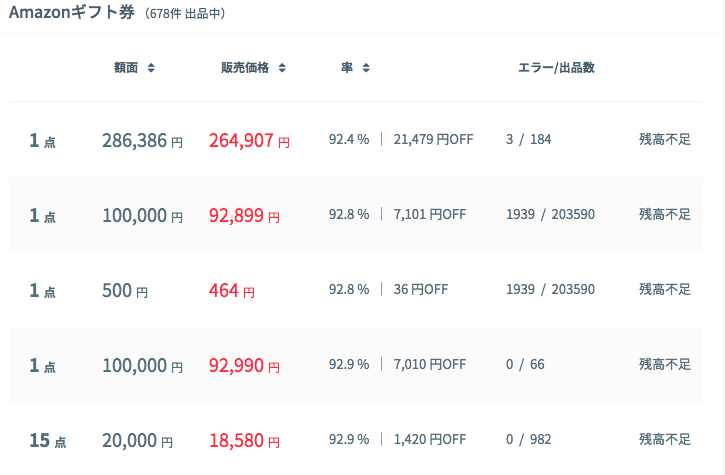This screenshot has height=475, width=725.
Task: Click 残高不足 in the 18,580 円 row
Action: point(665,439)
